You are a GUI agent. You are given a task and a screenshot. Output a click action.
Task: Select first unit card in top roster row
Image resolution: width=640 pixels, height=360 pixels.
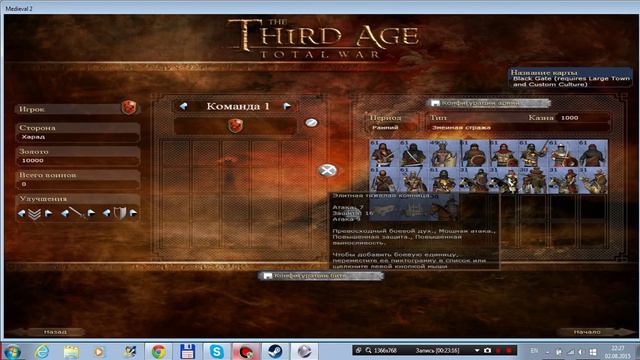point(384,153)
